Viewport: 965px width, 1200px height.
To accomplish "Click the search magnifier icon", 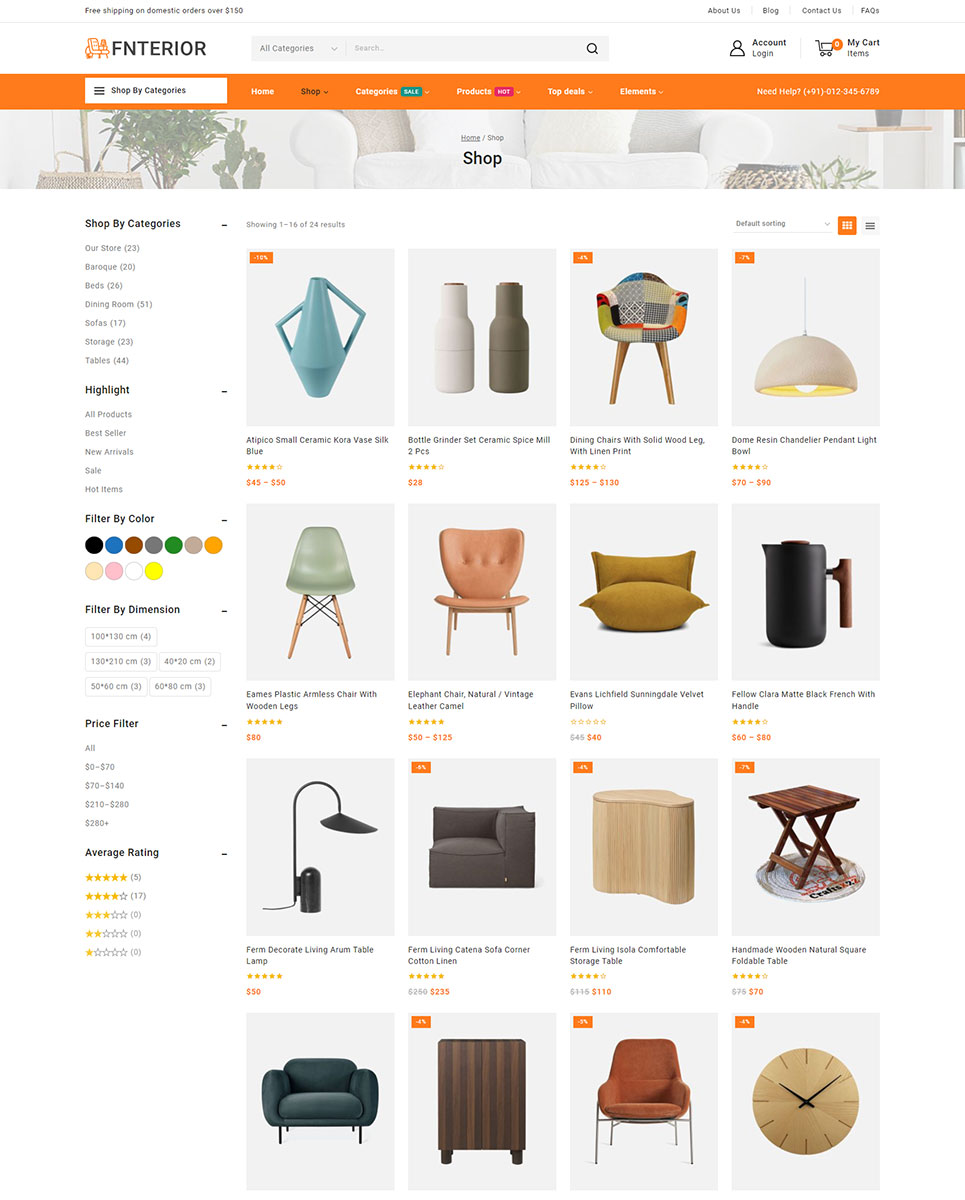I will [592, 48].
